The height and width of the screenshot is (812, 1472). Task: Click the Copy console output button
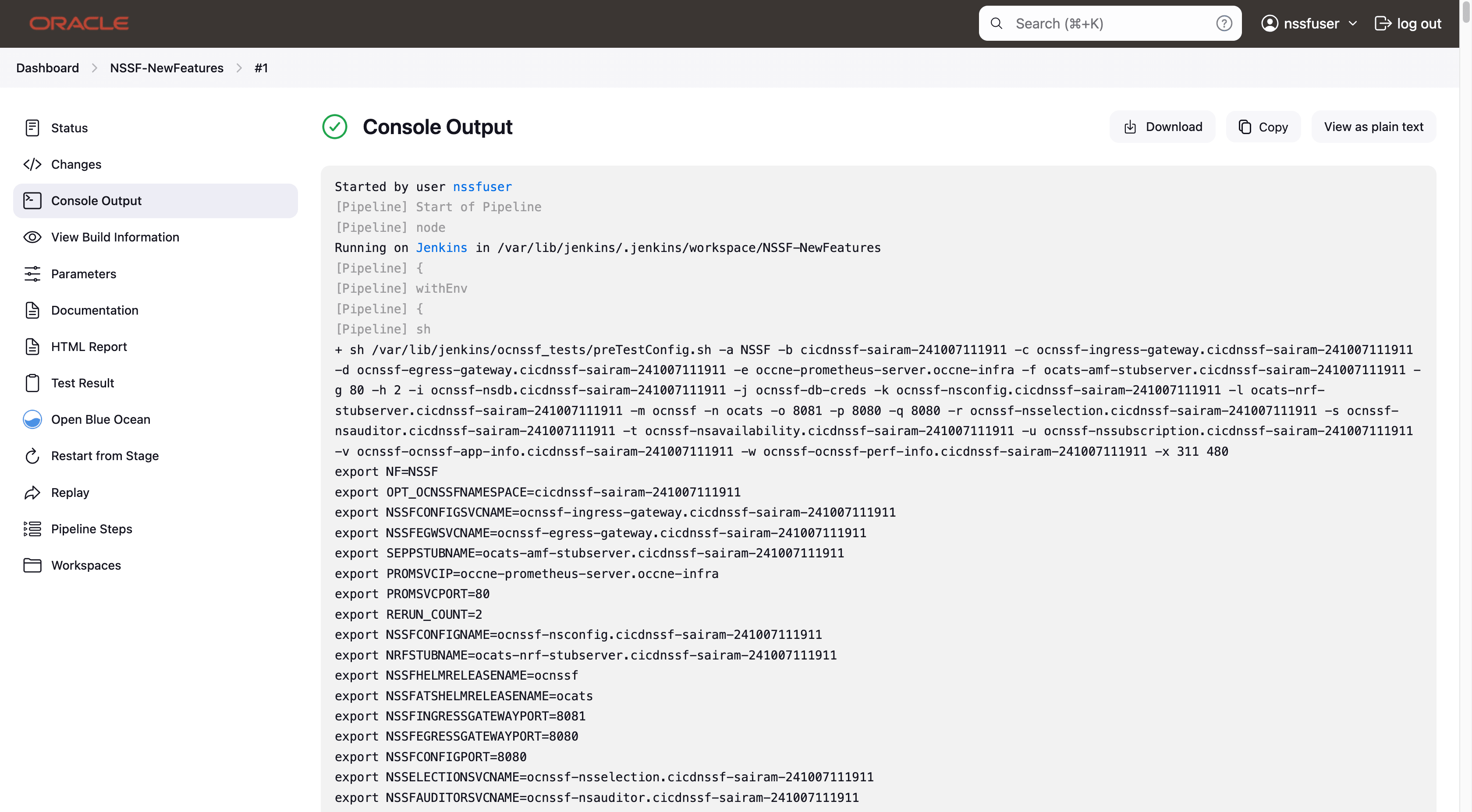tap(1263, 127)
